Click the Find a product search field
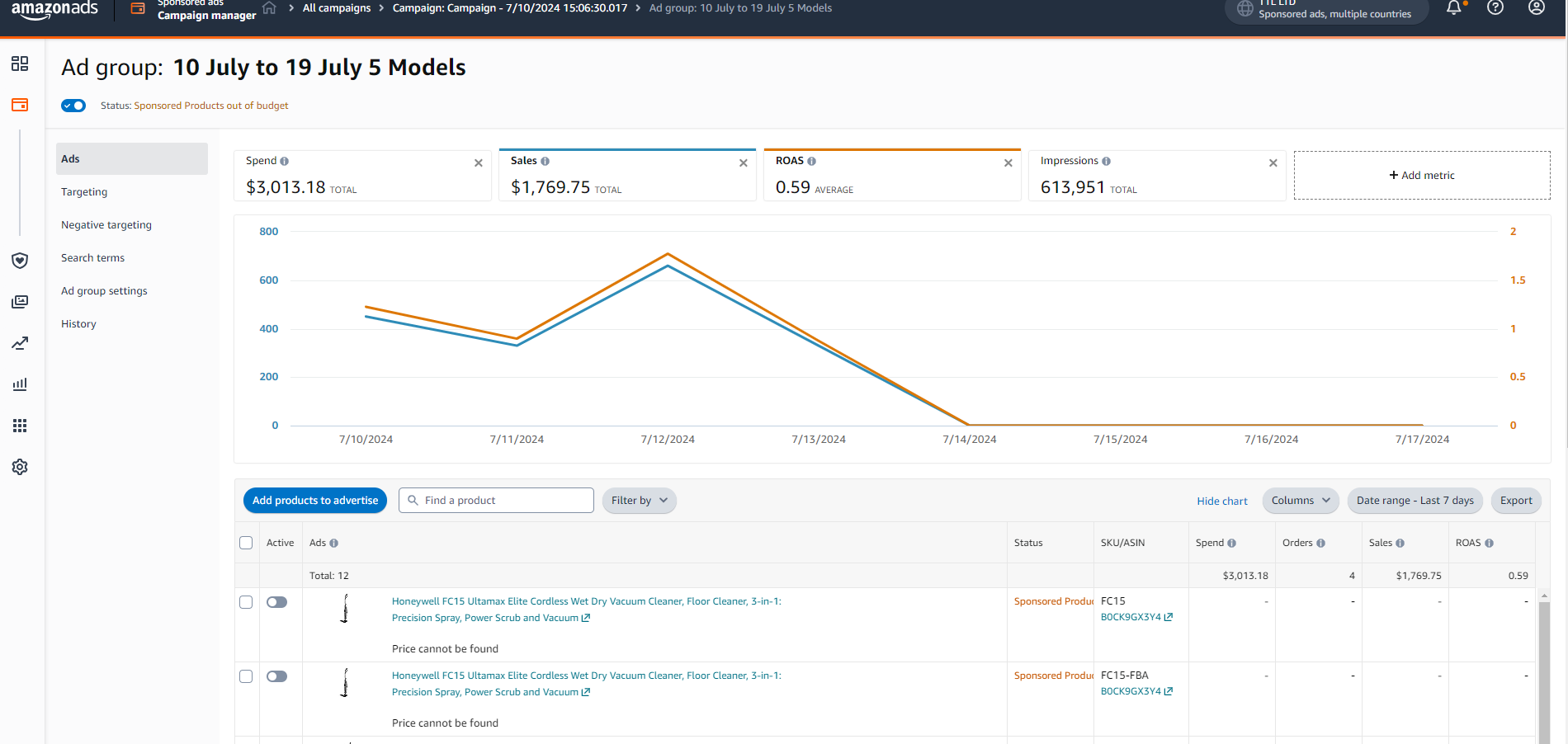Viewport: 1568px width, 744px height. [496, 501]
